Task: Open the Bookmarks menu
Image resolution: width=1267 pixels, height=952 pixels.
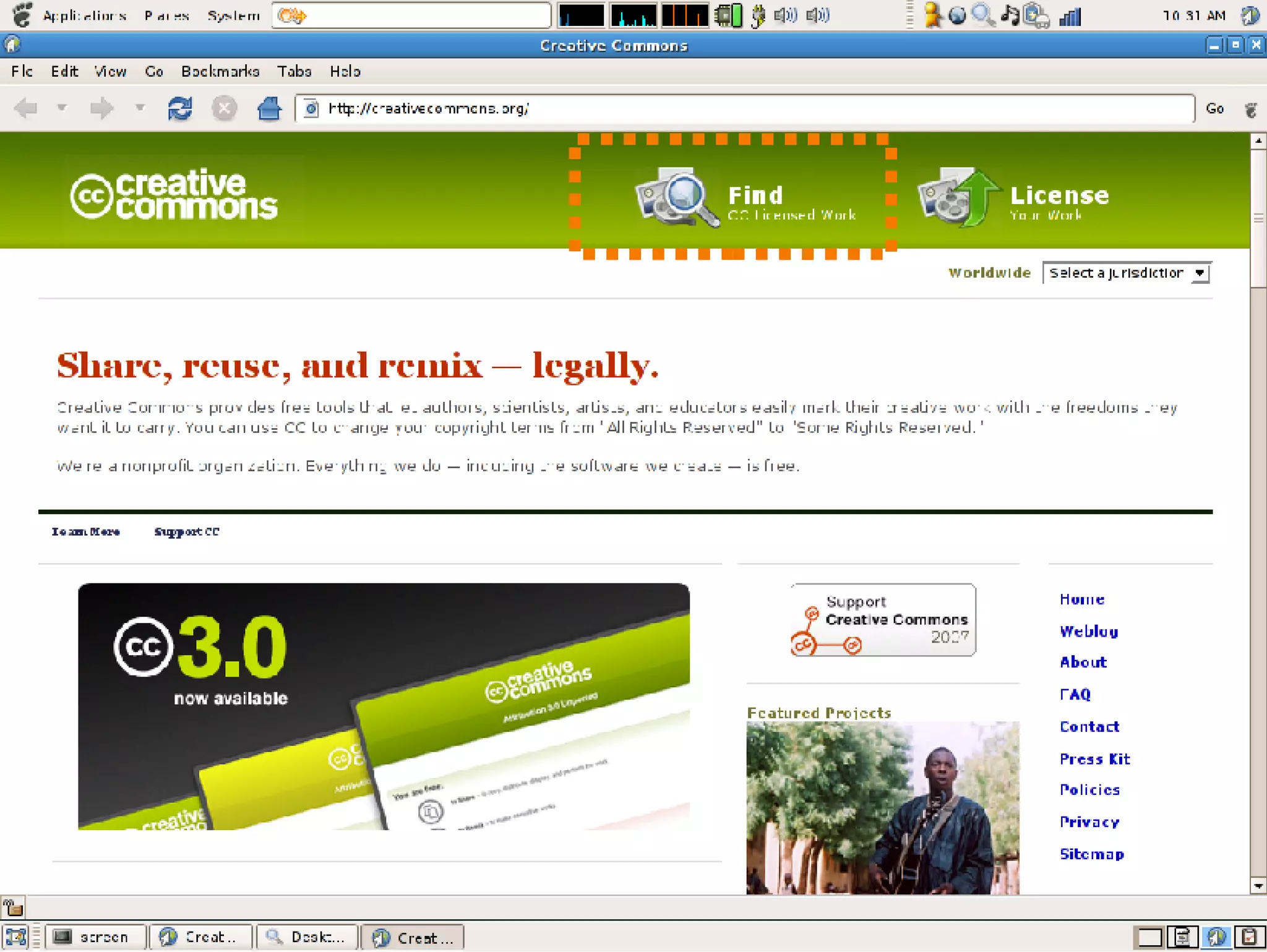Action: (x=220, y=72)
